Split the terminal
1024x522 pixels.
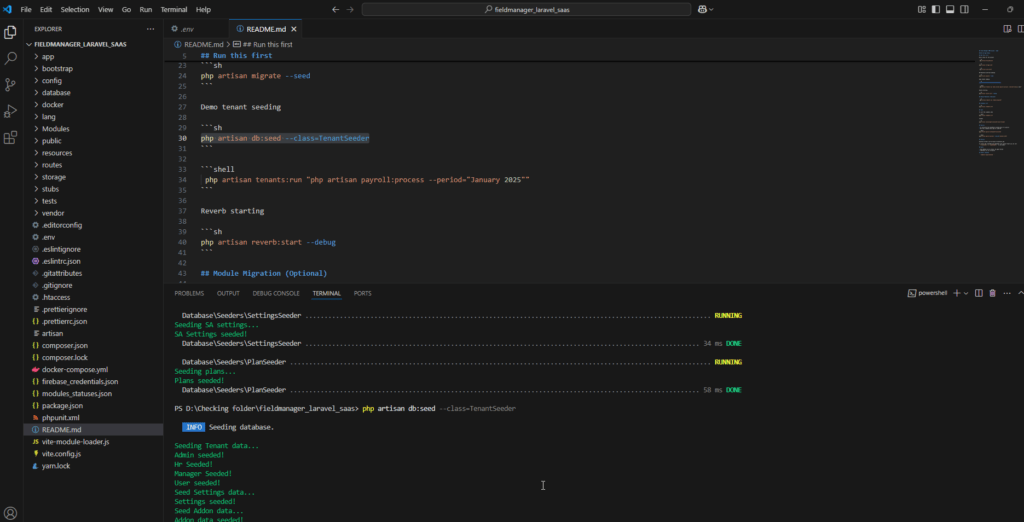coord(978,293)
